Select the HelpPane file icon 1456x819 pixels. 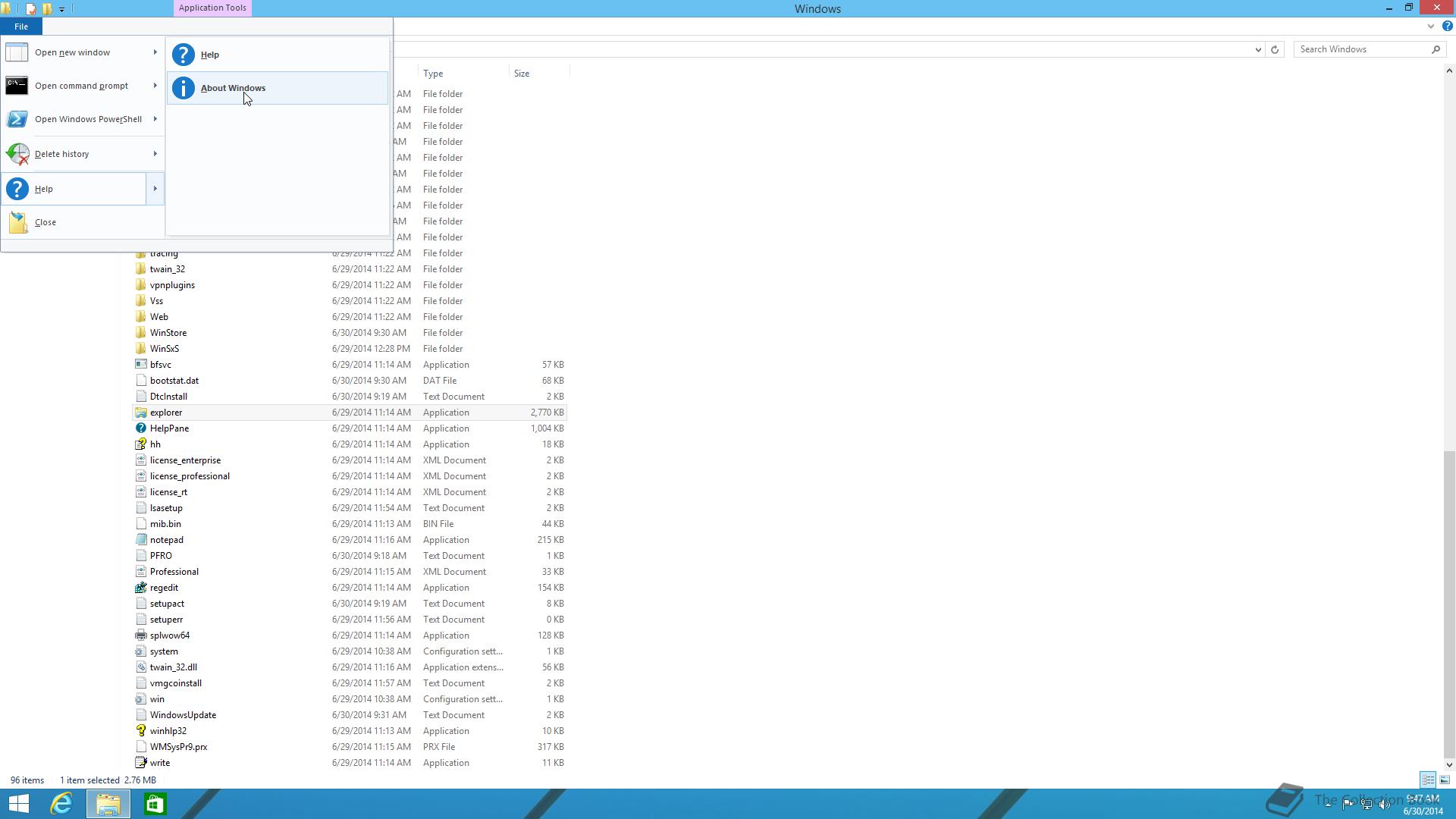tap(140, 428)
